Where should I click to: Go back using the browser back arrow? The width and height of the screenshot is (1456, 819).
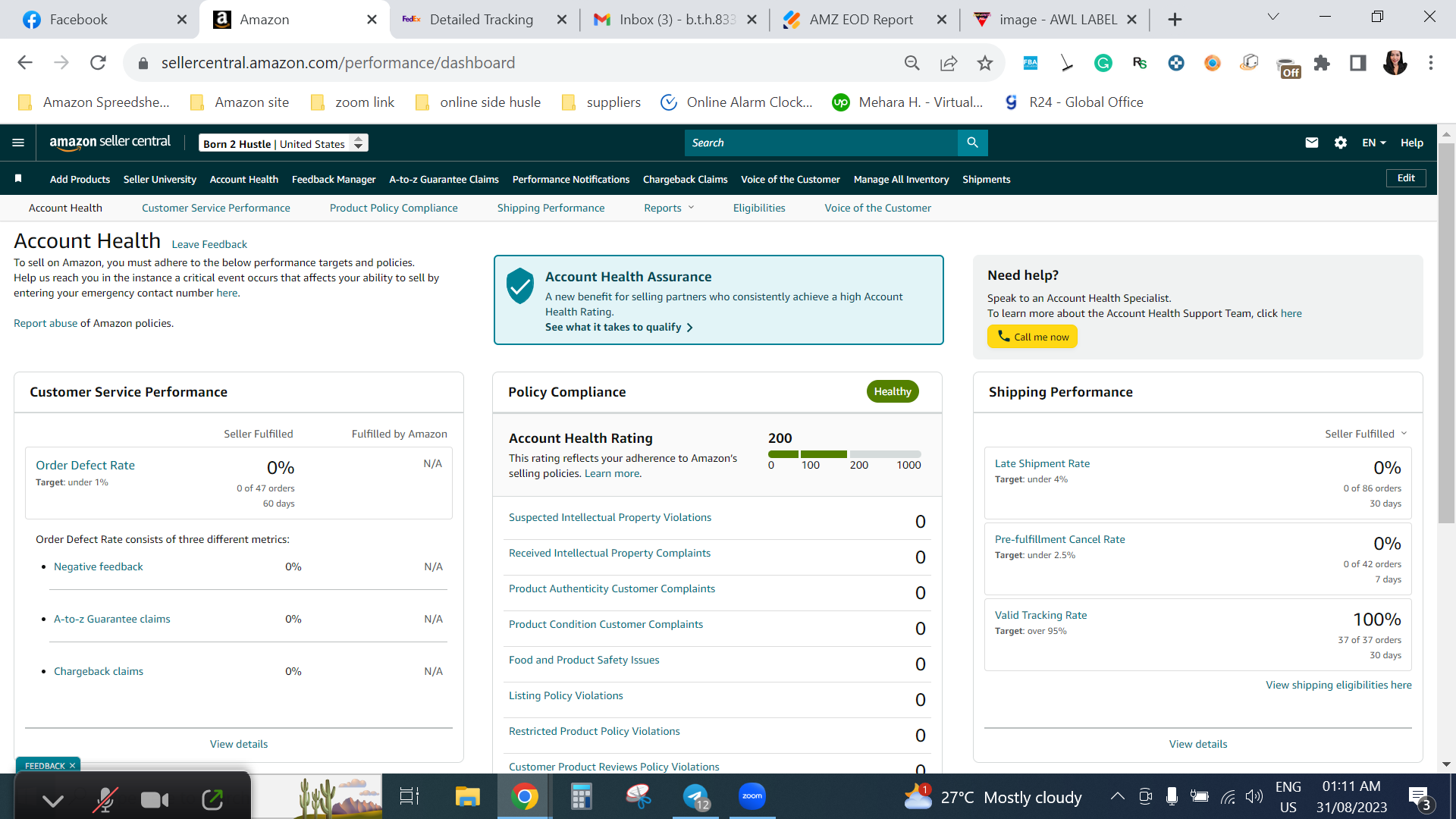pos(25,63)
